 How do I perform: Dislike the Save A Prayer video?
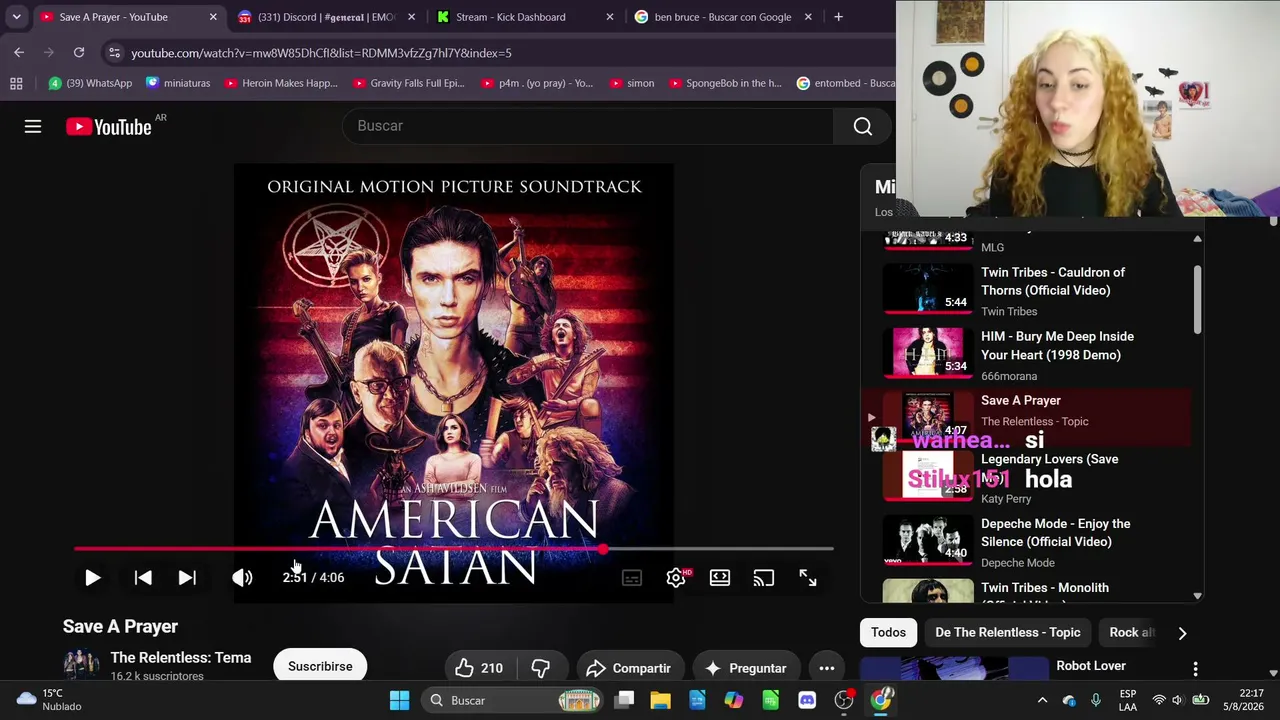(x=541, y=668)
